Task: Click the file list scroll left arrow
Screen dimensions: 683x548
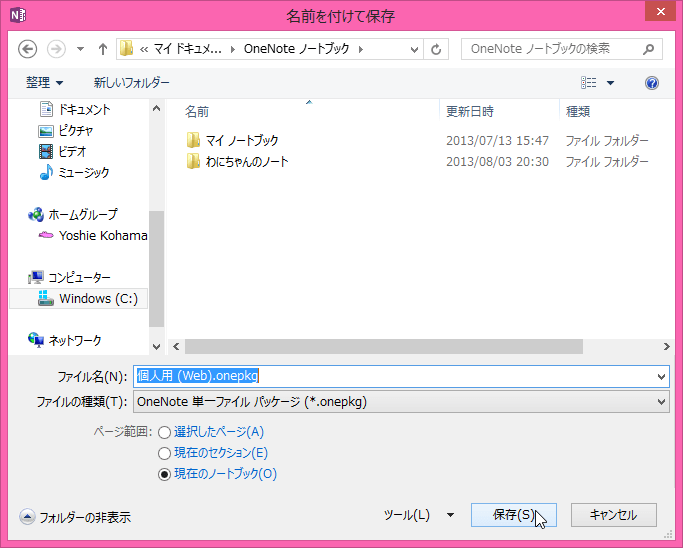Action: 176,347
